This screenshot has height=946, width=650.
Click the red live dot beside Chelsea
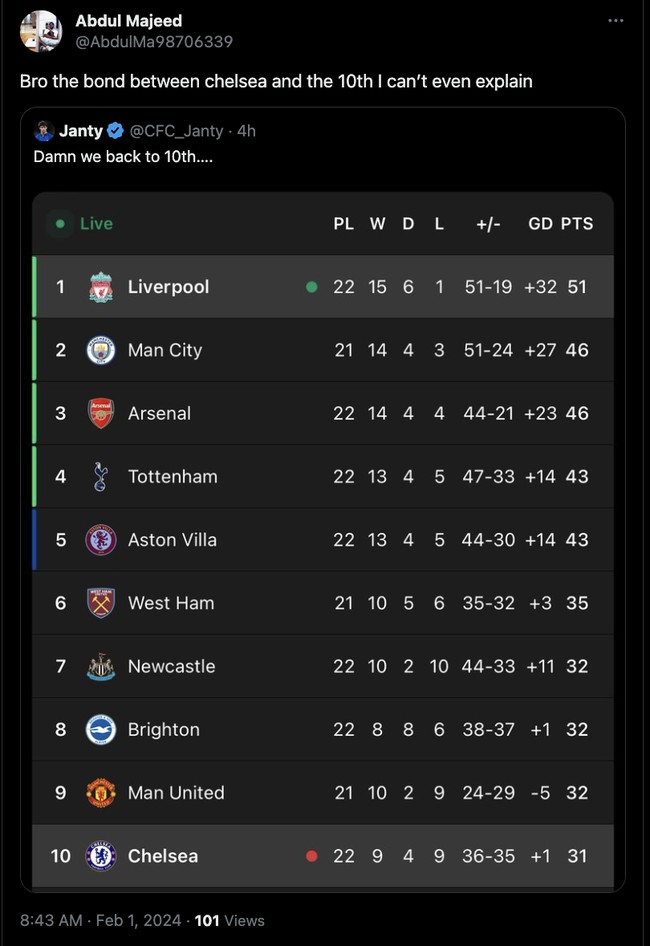click(x=312, y=856)
